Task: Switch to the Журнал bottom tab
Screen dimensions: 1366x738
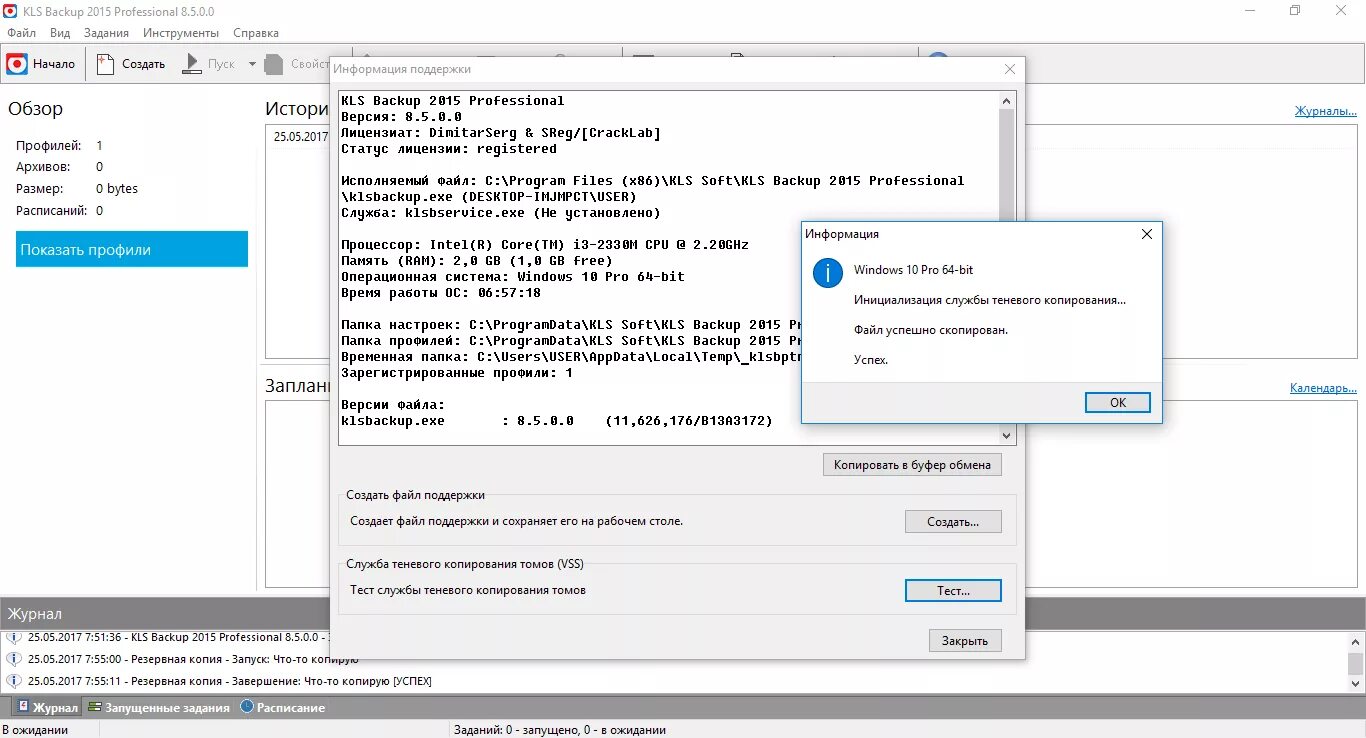Action: click(x=47, y=707)
